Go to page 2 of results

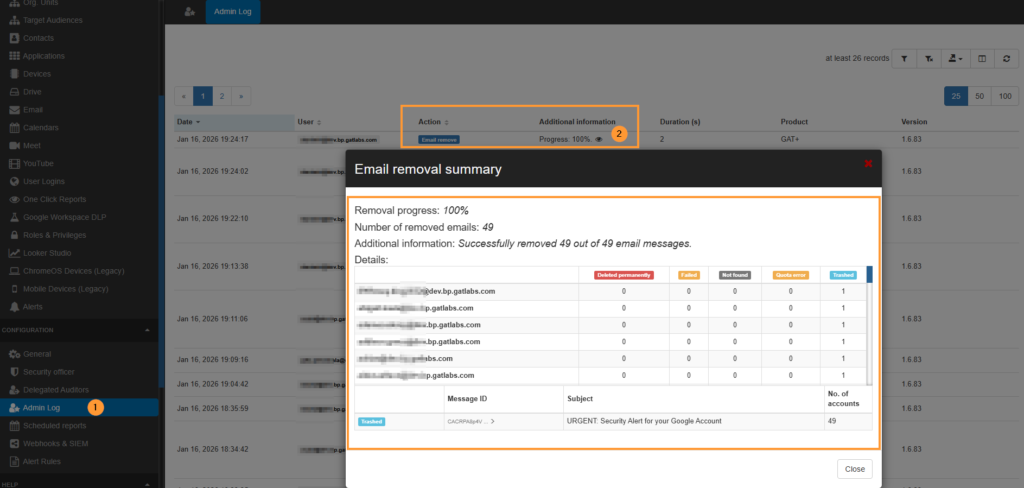[222, 96]
